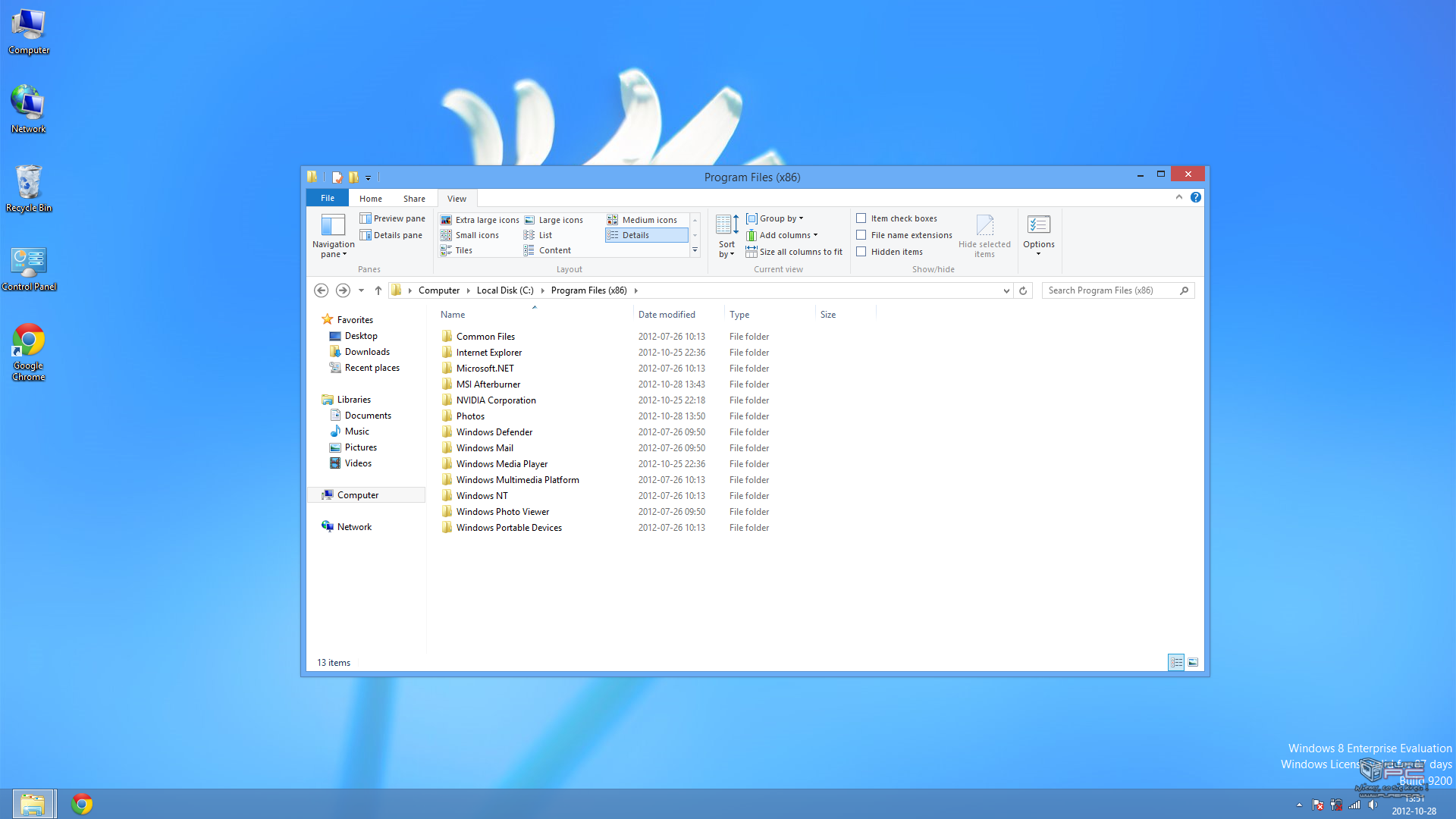
Task: Open NVIDIA Corporation folder
Action: point(497,400)
